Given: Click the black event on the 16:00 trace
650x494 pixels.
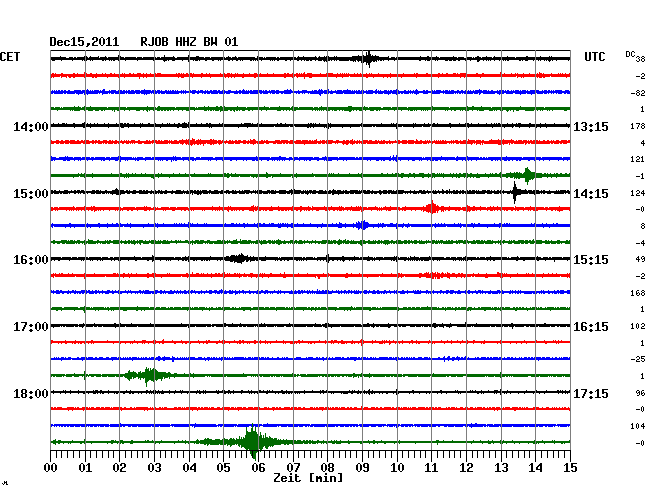Looking at the screenshot, I should click(x=239, y=259).
